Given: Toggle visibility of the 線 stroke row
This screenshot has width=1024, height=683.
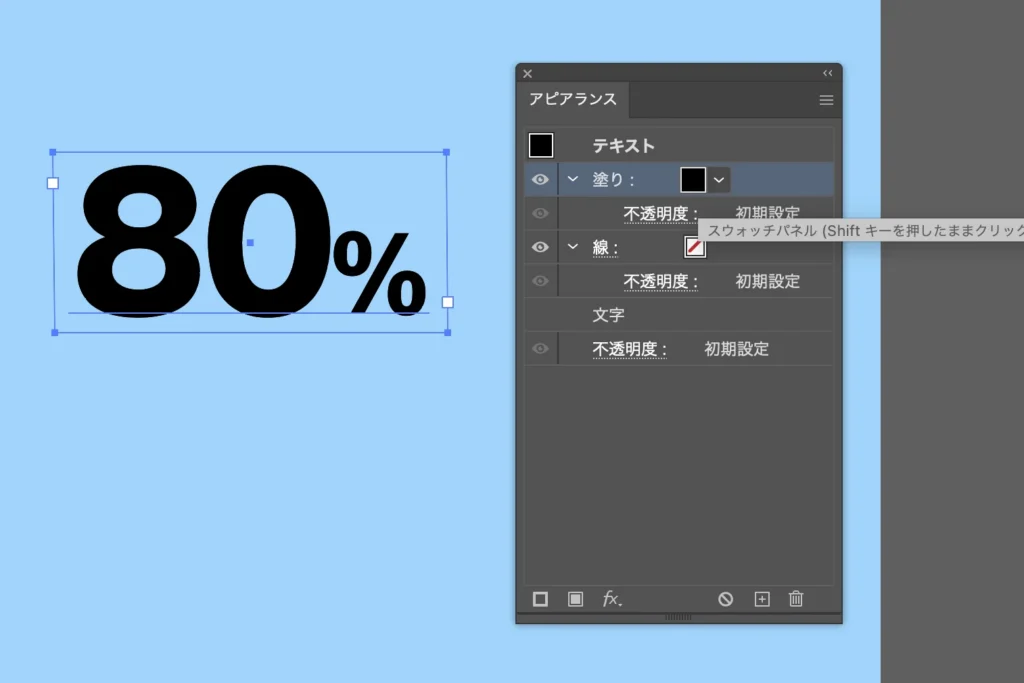Looking at the screenshot, I should click(541, 247).
